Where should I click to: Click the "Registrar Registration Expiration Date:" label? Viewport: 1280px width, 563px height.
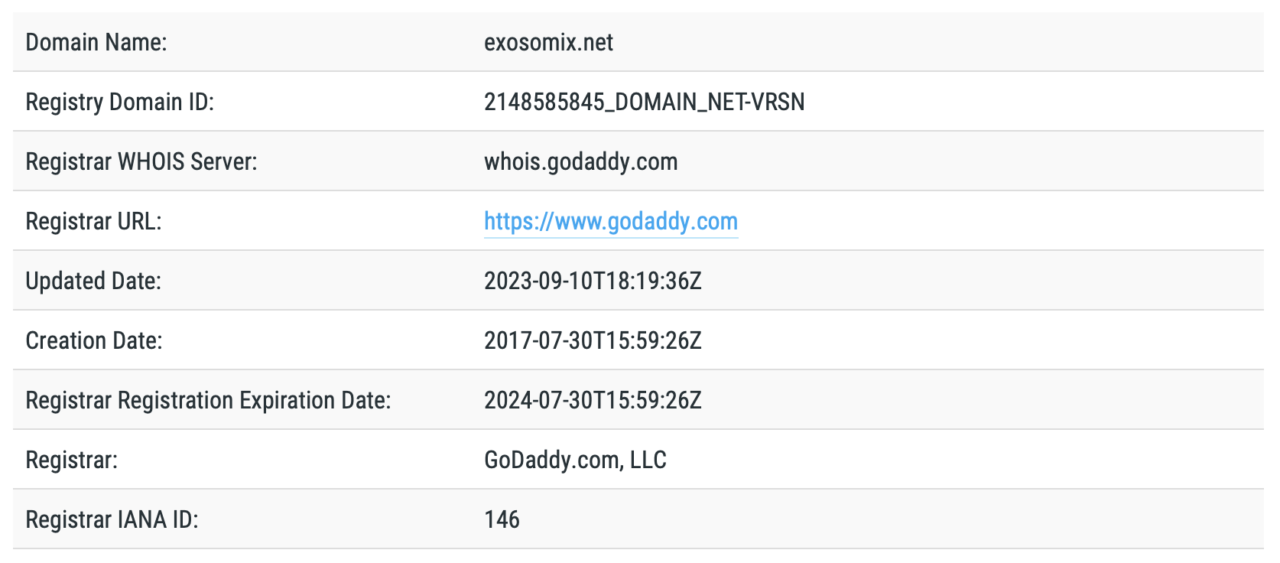(x=208, y=401)
